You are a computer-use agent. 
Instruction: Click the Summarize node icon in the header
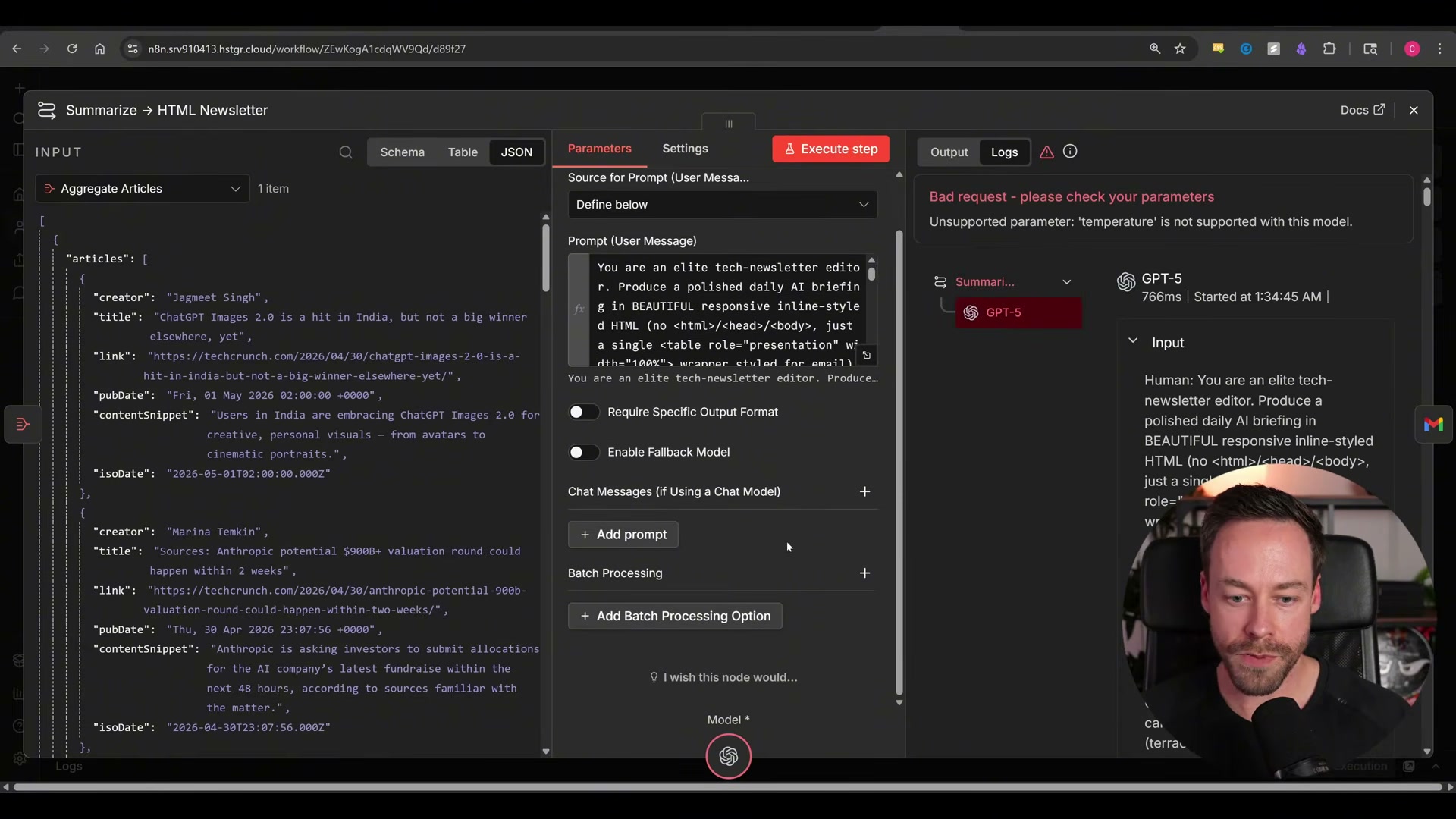[x=47, y=111]
